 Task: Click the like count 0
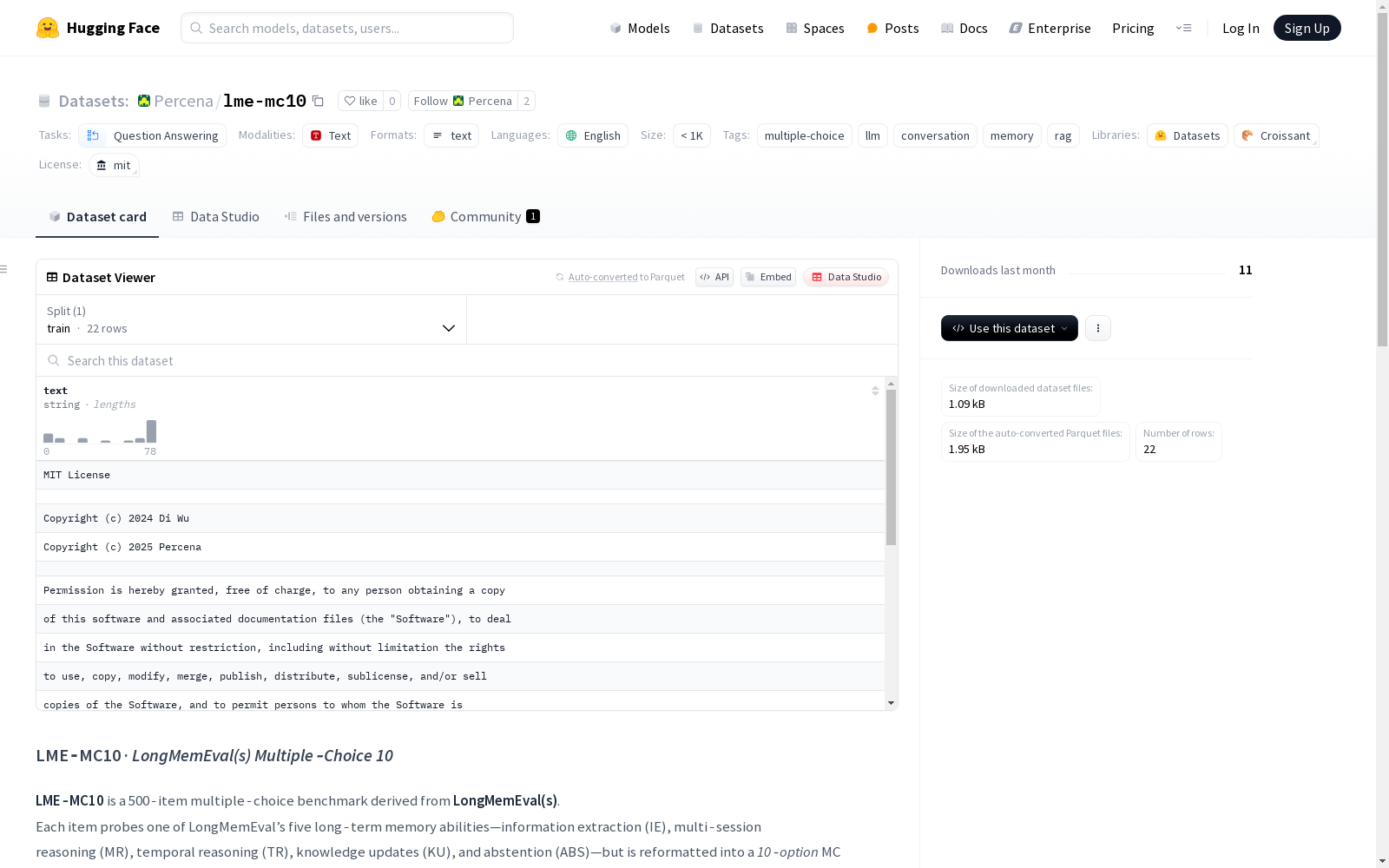[392, 101]
